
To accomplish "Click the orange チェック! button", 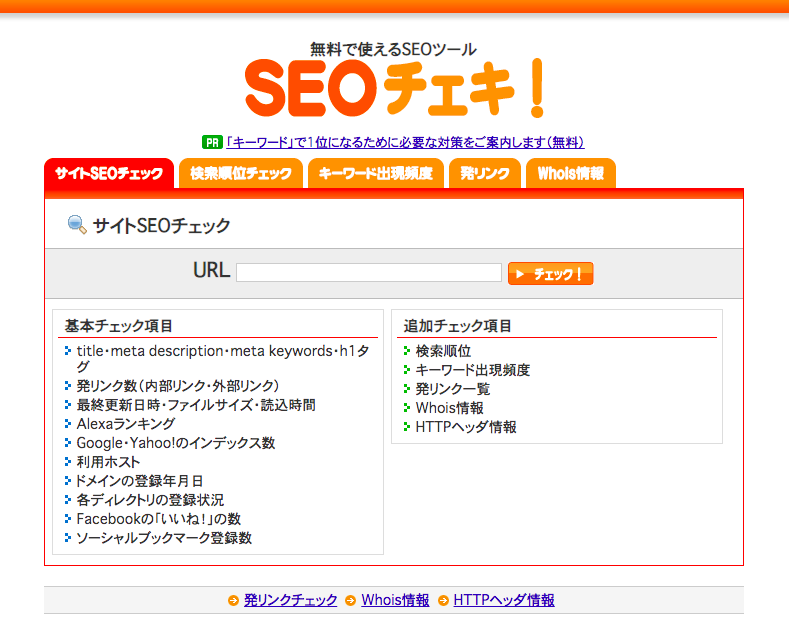I will click(550, 273).
